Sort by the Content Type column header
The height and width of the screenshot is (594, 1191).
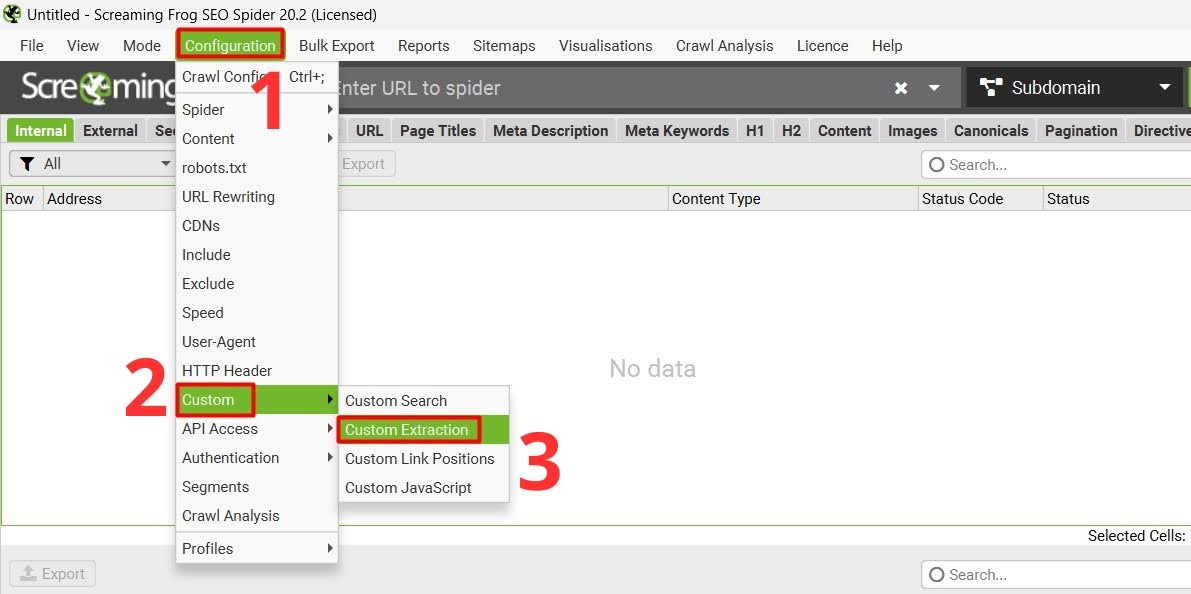[x=793, y=199]
